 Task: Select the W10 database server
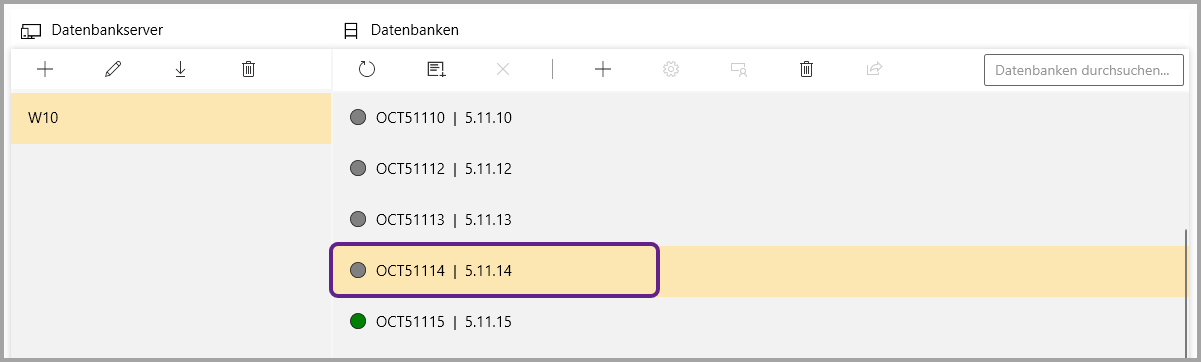[171, 118]
